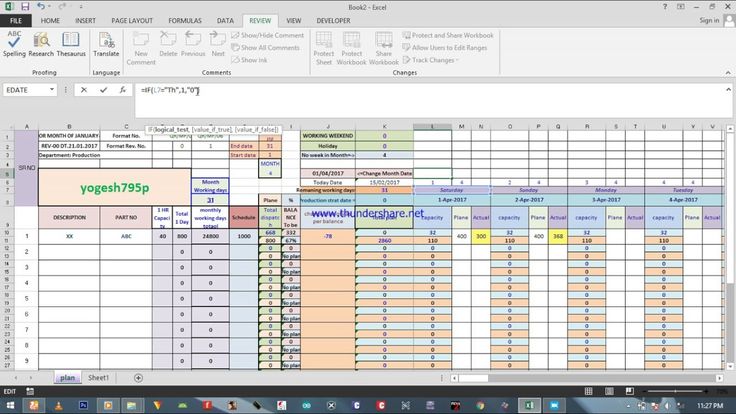
Task: Select the plan sheet tab
Action: tap(67, 378)
